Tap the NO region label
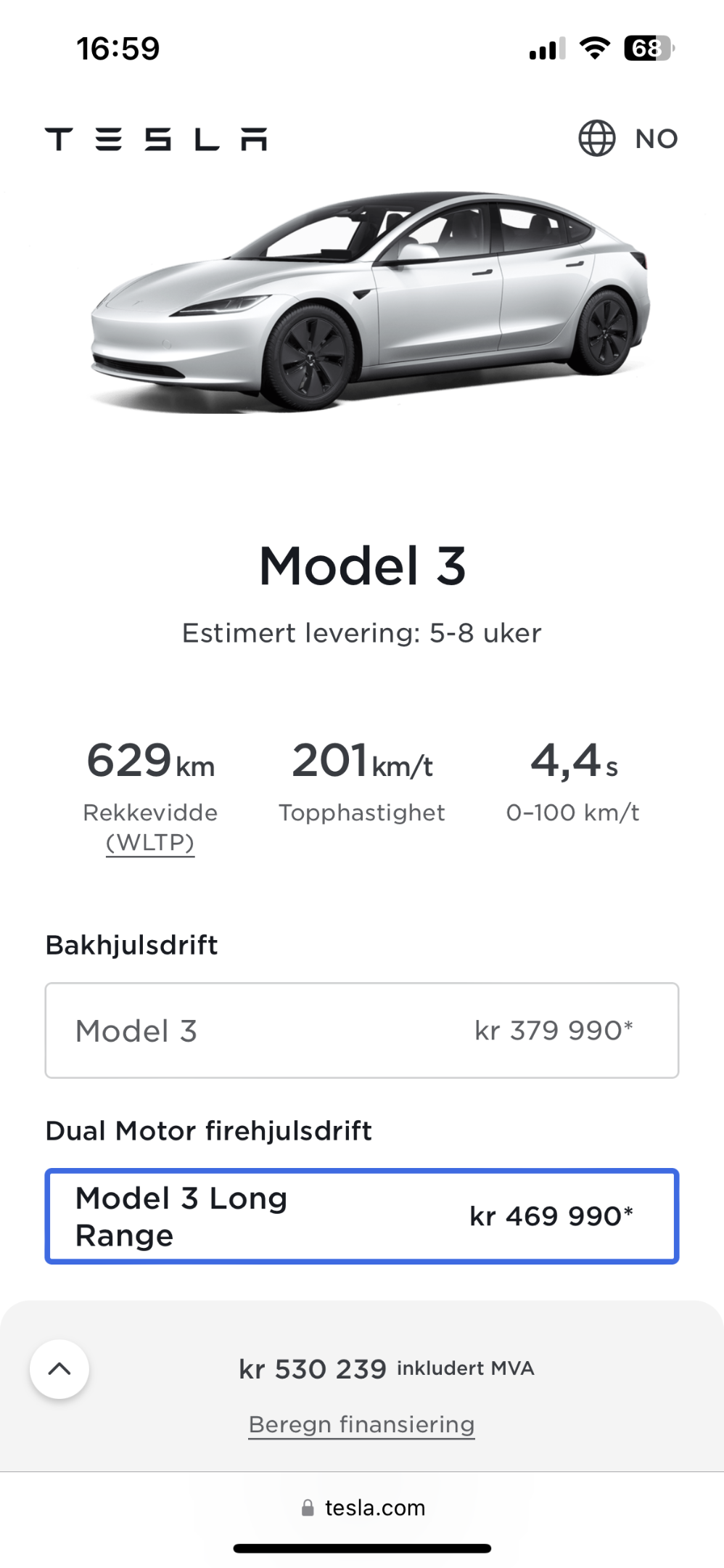 pyautogui.click(x=657, y=139)
